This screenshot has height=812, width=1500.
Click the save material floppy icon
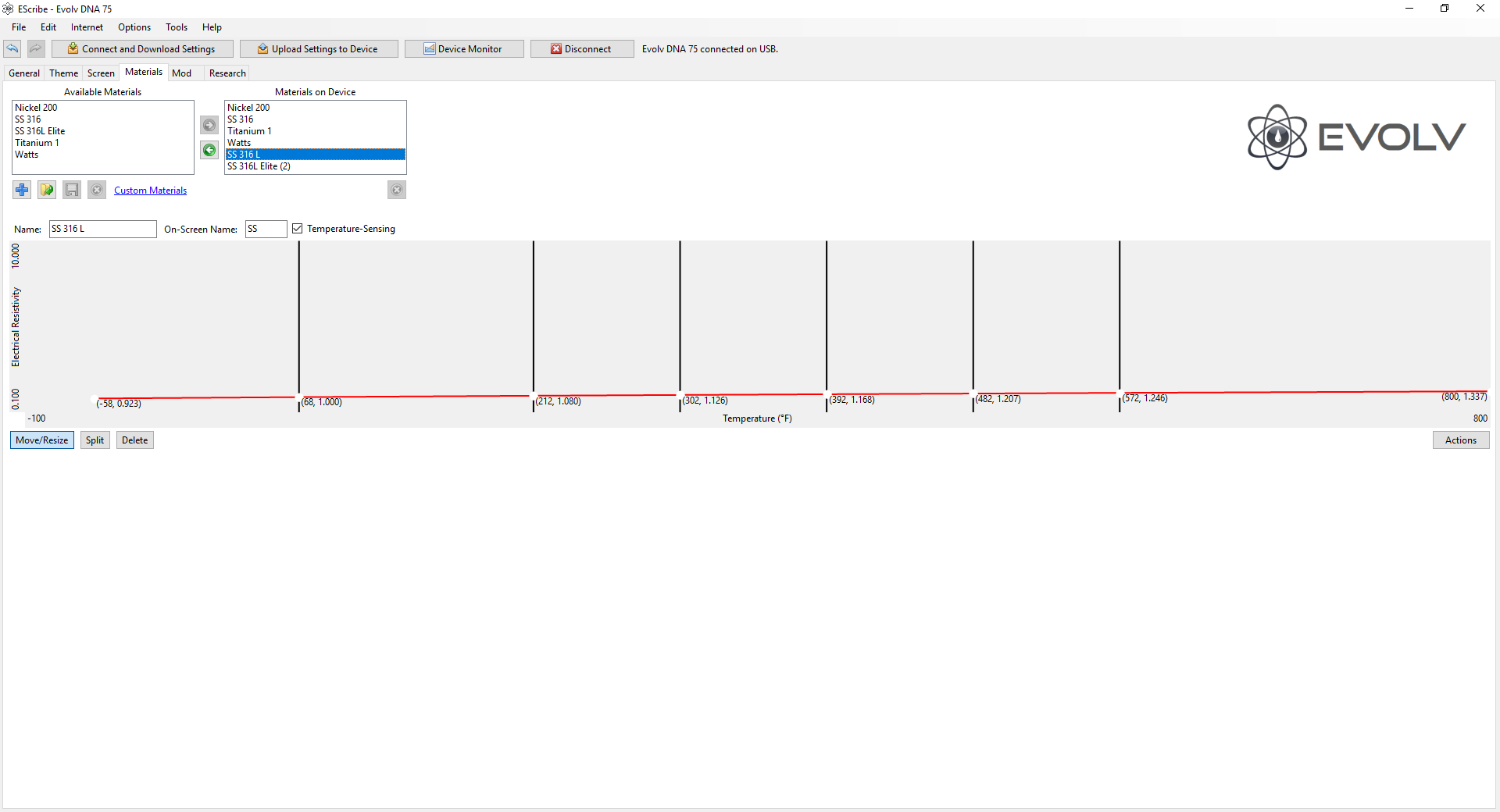coord(72,190)
